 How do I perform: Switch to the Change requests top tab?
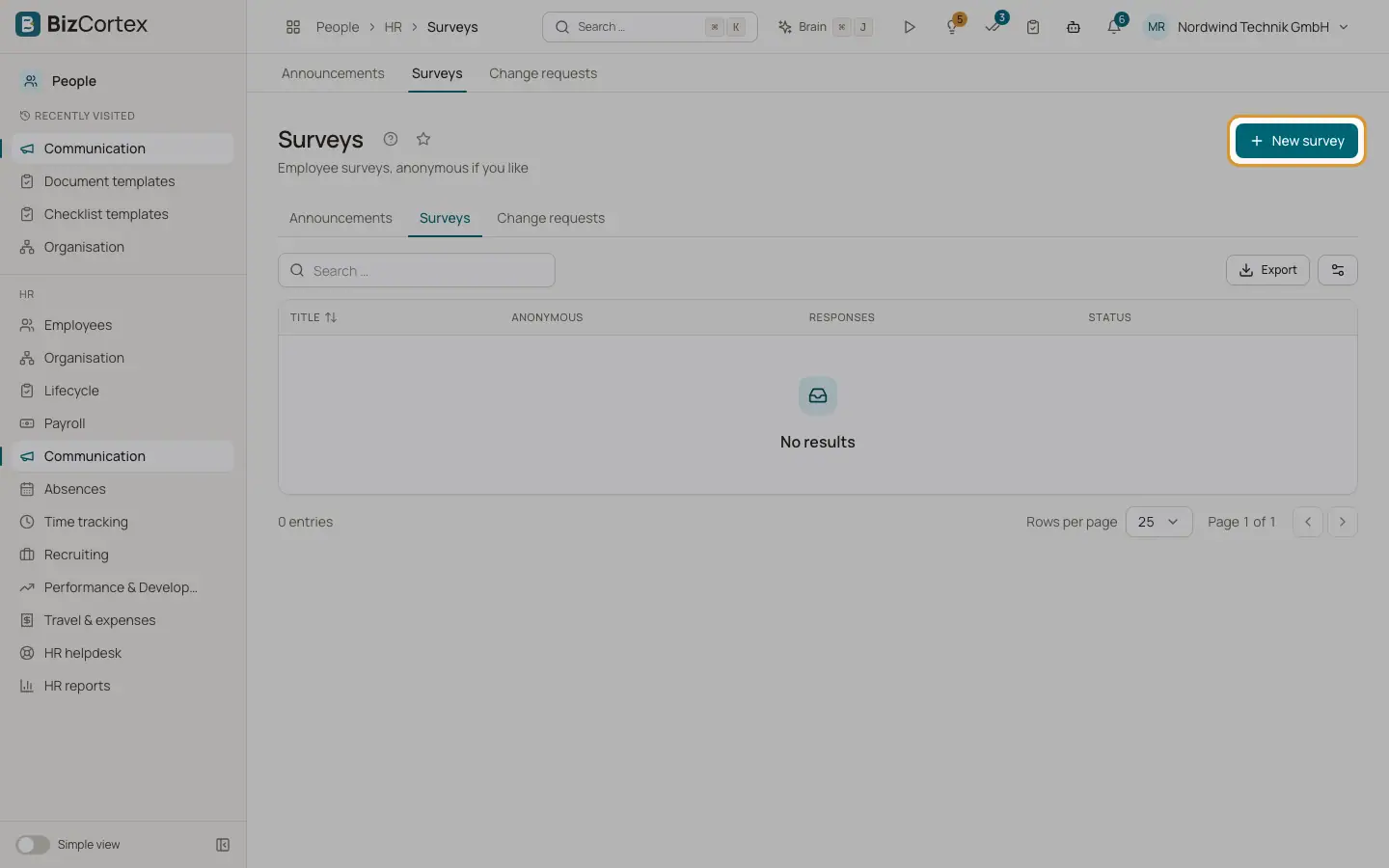tap(543, 73)
